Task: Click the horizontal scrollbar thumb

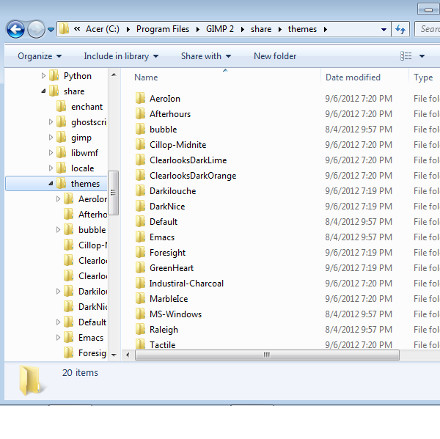Action: click(x=267, y=355)
